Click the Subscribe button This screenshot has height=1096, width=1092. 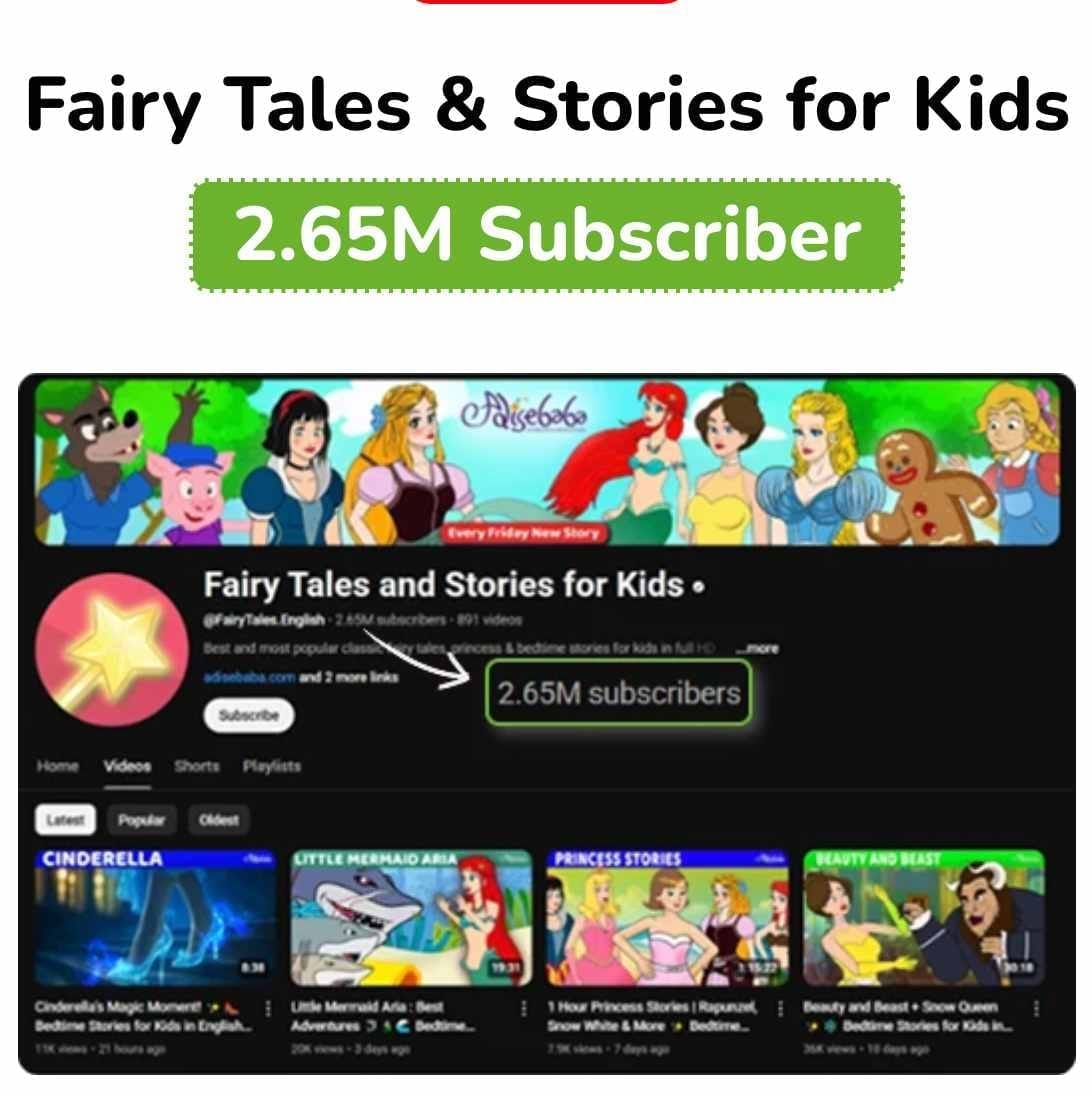[x=249, y=715]
